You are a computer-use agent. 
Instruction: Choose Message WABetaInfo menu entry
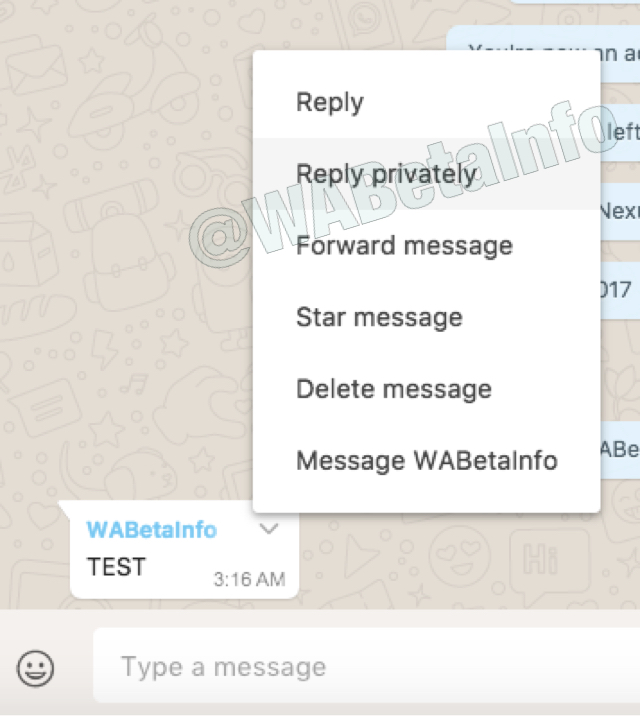point(426,460)
